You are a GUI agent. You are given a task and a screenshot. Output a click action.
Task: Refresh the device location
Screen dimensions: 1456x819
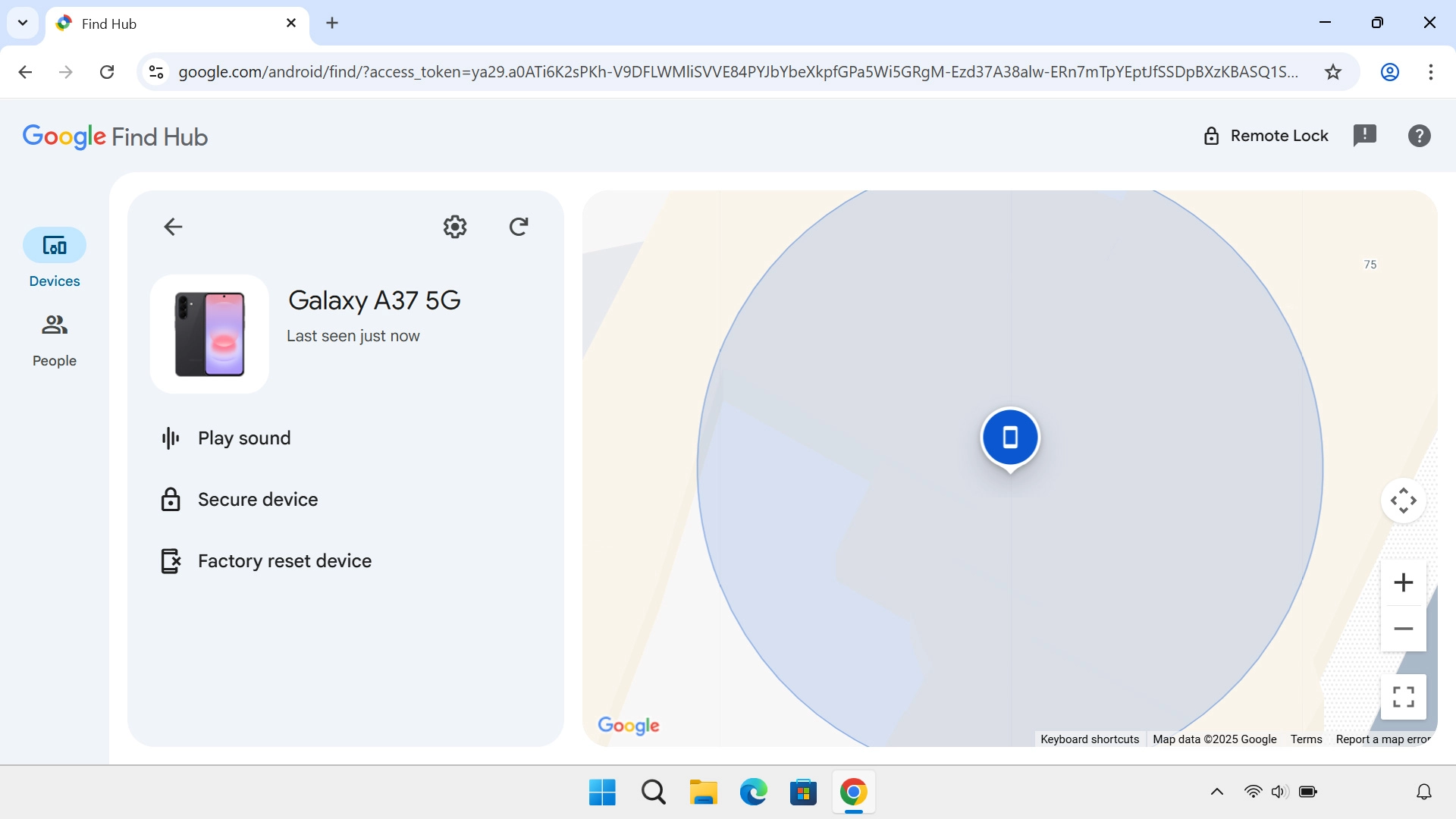519,227
